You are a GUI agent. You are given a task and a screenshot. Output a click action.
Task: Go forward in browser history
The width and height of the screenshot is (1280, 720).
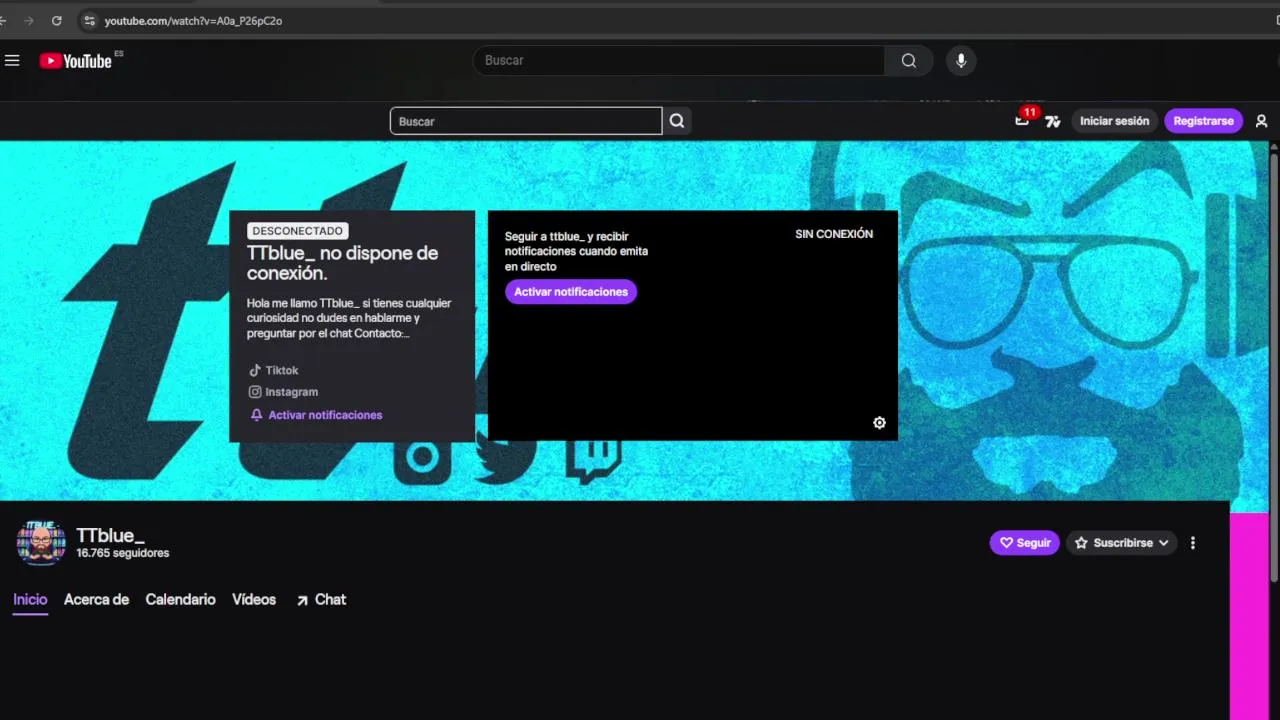tap(28, 20)
